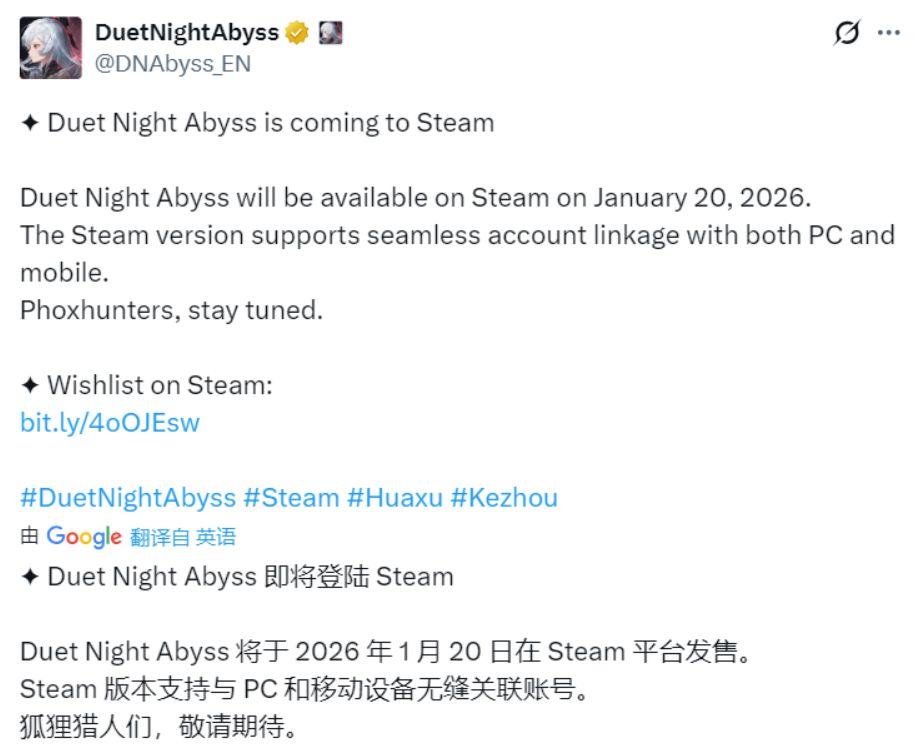
Task: Open the three-dot more options menu
Action: pos(888,33)
